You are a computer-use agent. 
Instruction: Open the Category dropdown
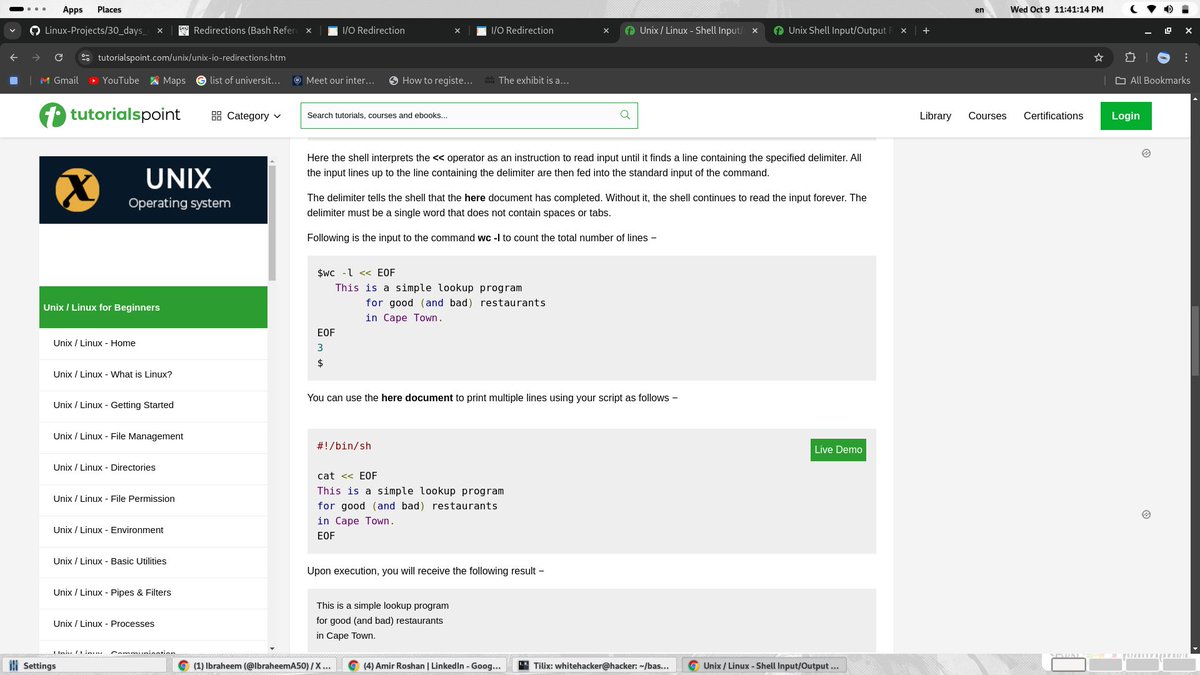pos(245,115)
